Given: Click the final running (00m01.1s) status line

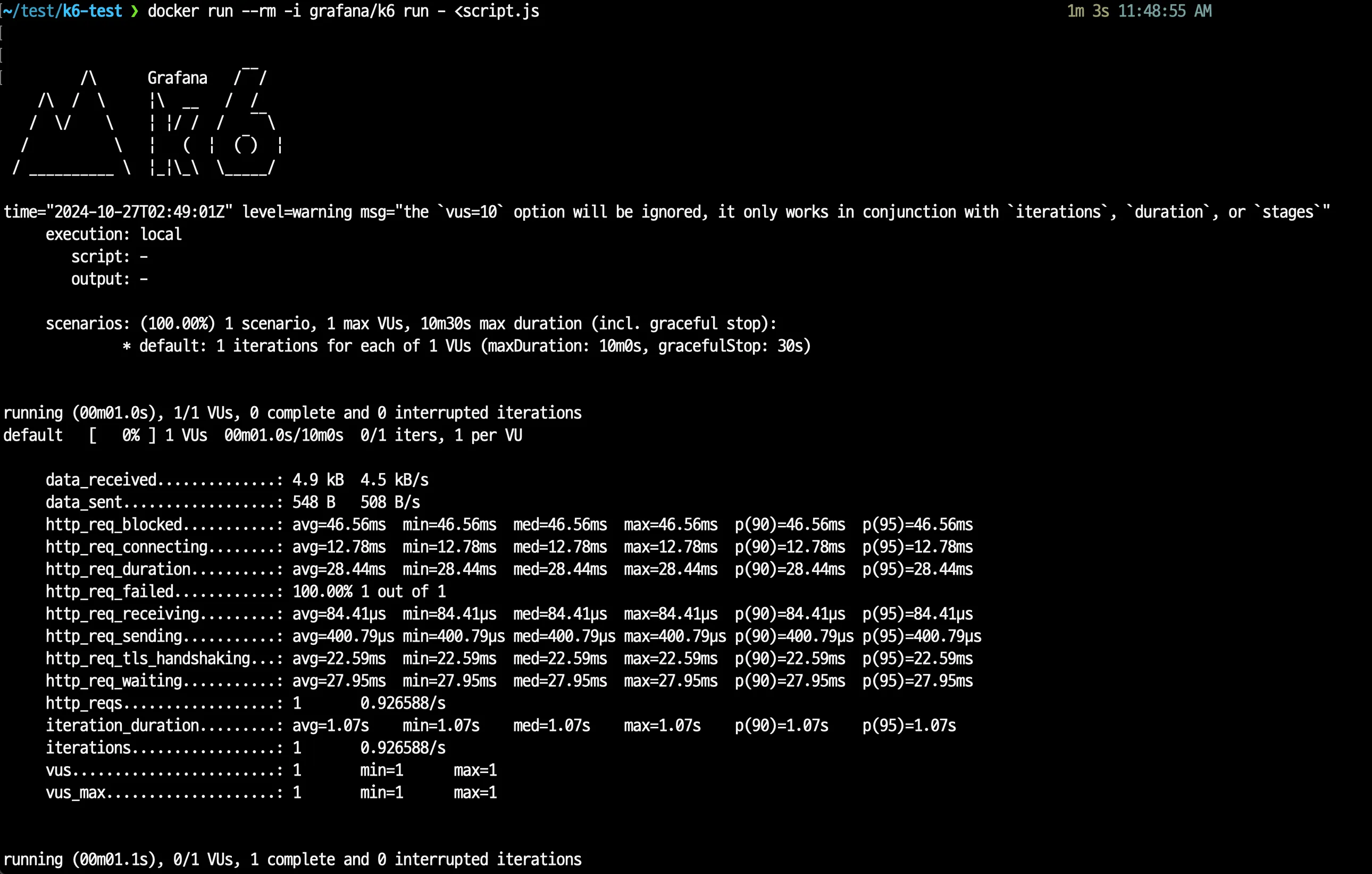Looking at the screenshot, I should pyautogui.click(x=292, y=859).
